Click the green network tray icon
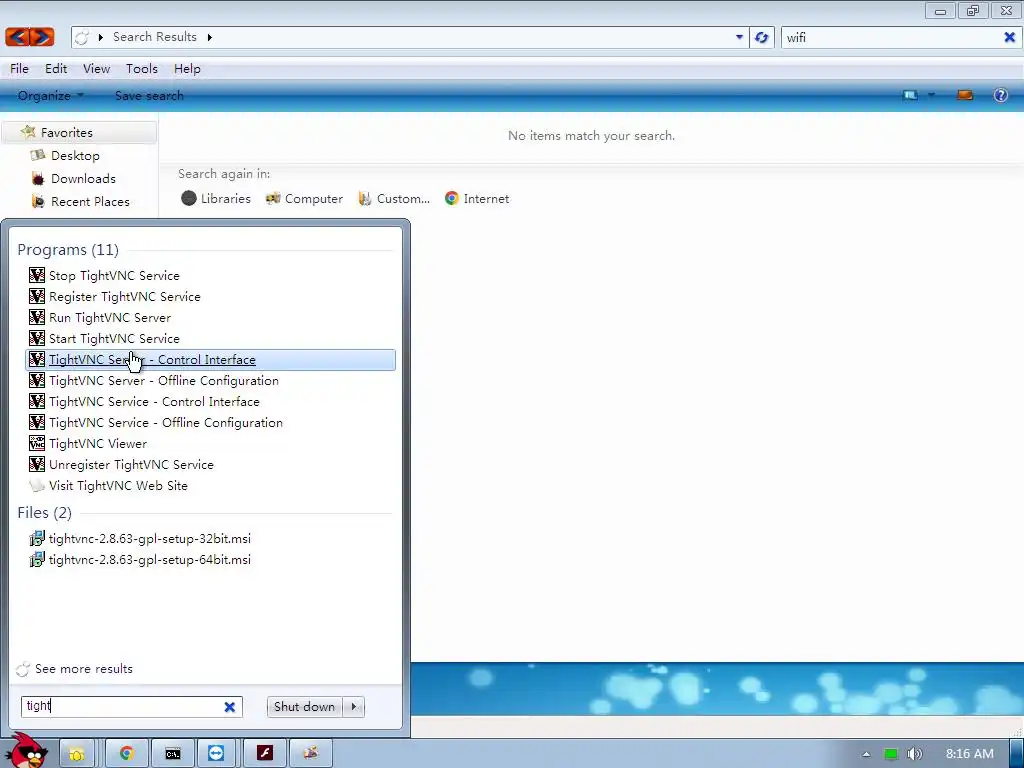Viewport: 1024px width, 768px height. [x=891, y=754]
